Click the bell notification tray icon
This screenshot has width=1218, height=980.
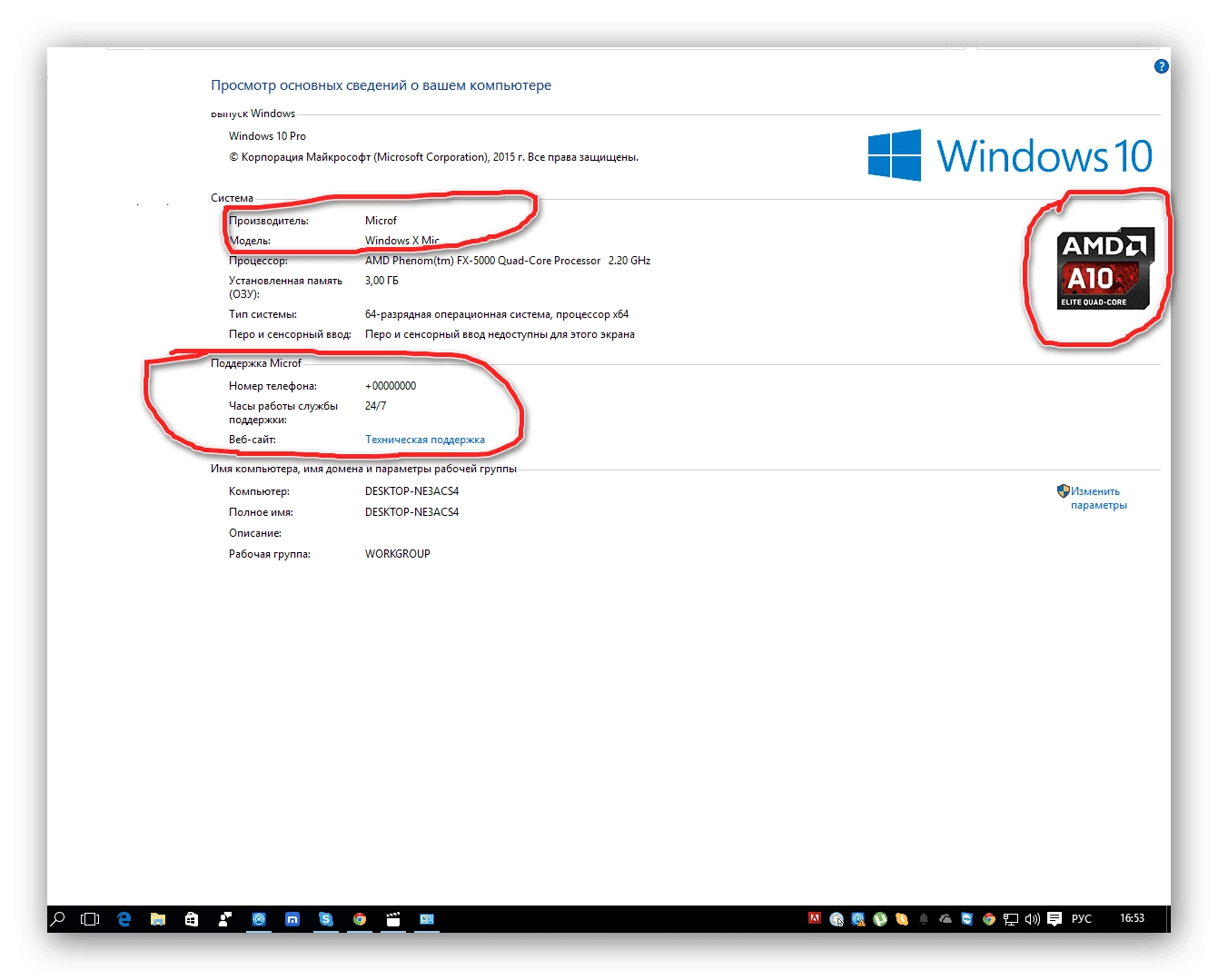[924, 919]
